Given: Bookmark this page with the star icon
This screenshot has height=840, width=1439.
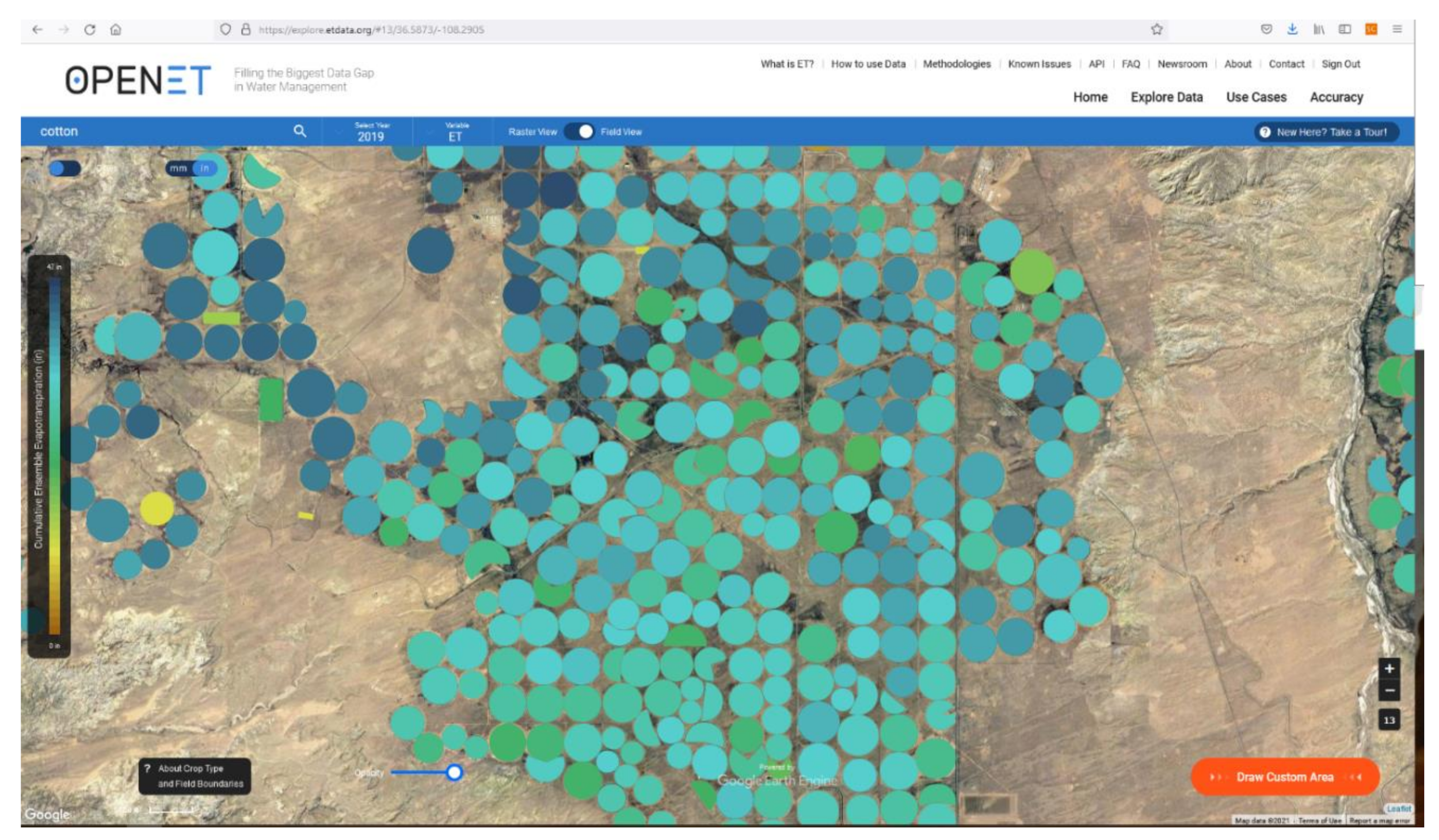Looking at the screenshot, I should [x=1157, y=29].
